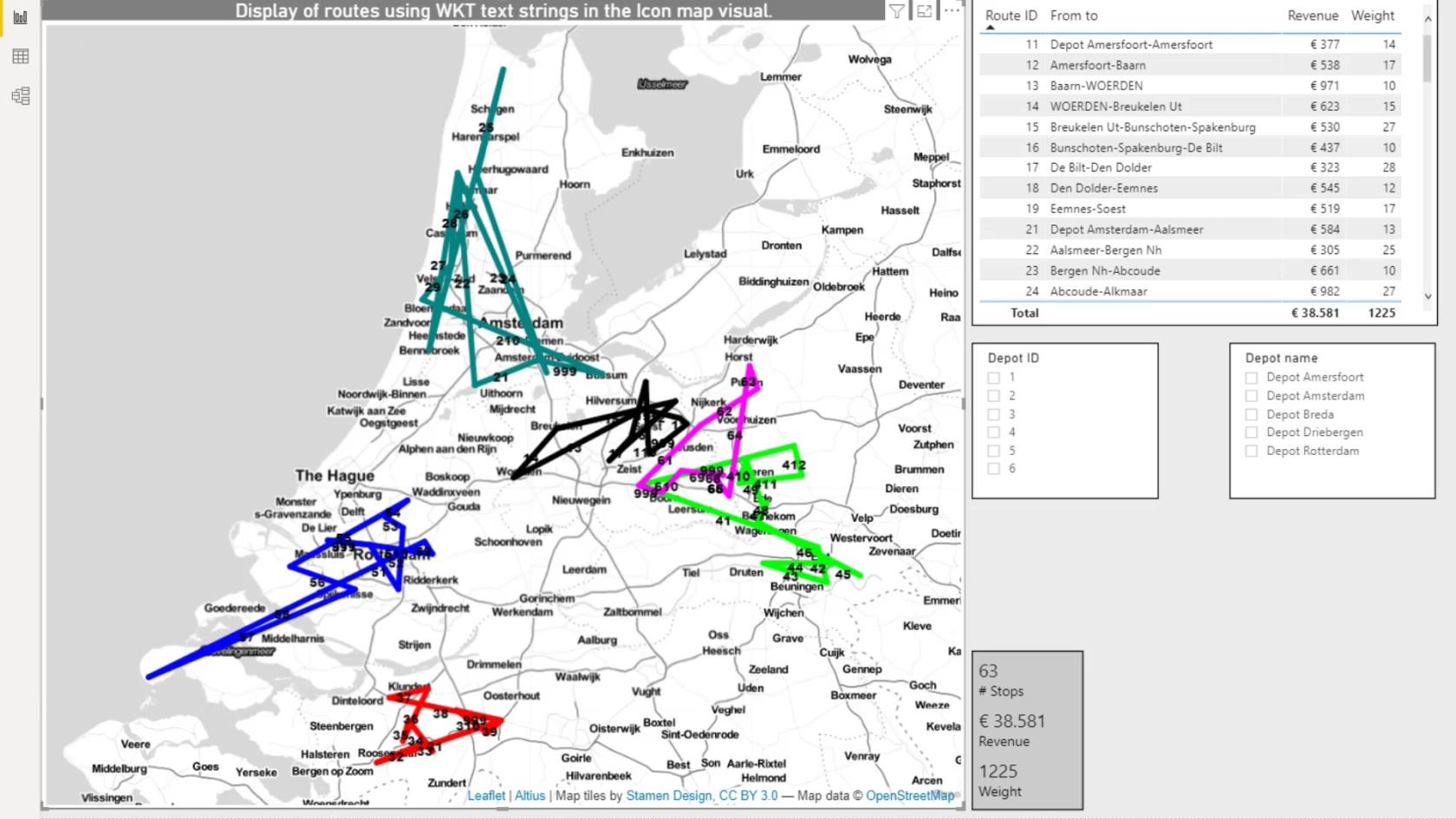
Task: Open the OpenStreetMap link
Action: tap(910, 796)
